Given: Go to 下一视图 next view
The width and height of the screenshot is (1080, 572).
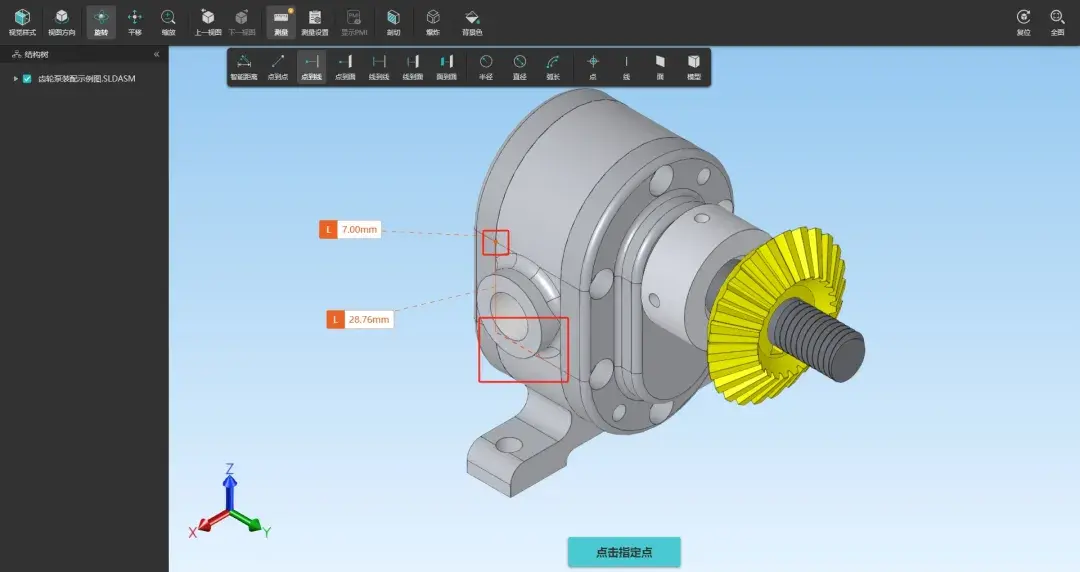Looking at the screenshot, I should [x=241, y=22].
